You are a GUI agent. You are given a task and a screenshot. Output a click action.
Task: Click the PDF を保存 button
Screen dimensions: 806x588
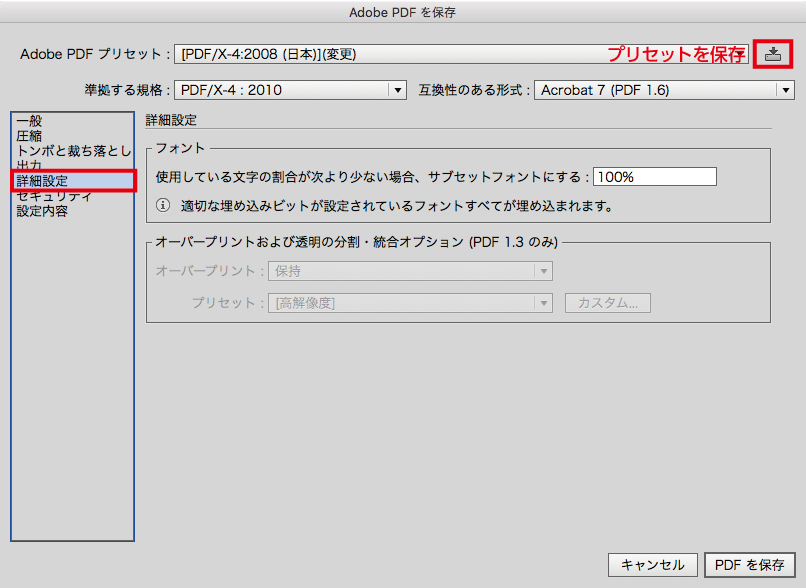pos(749,565)
